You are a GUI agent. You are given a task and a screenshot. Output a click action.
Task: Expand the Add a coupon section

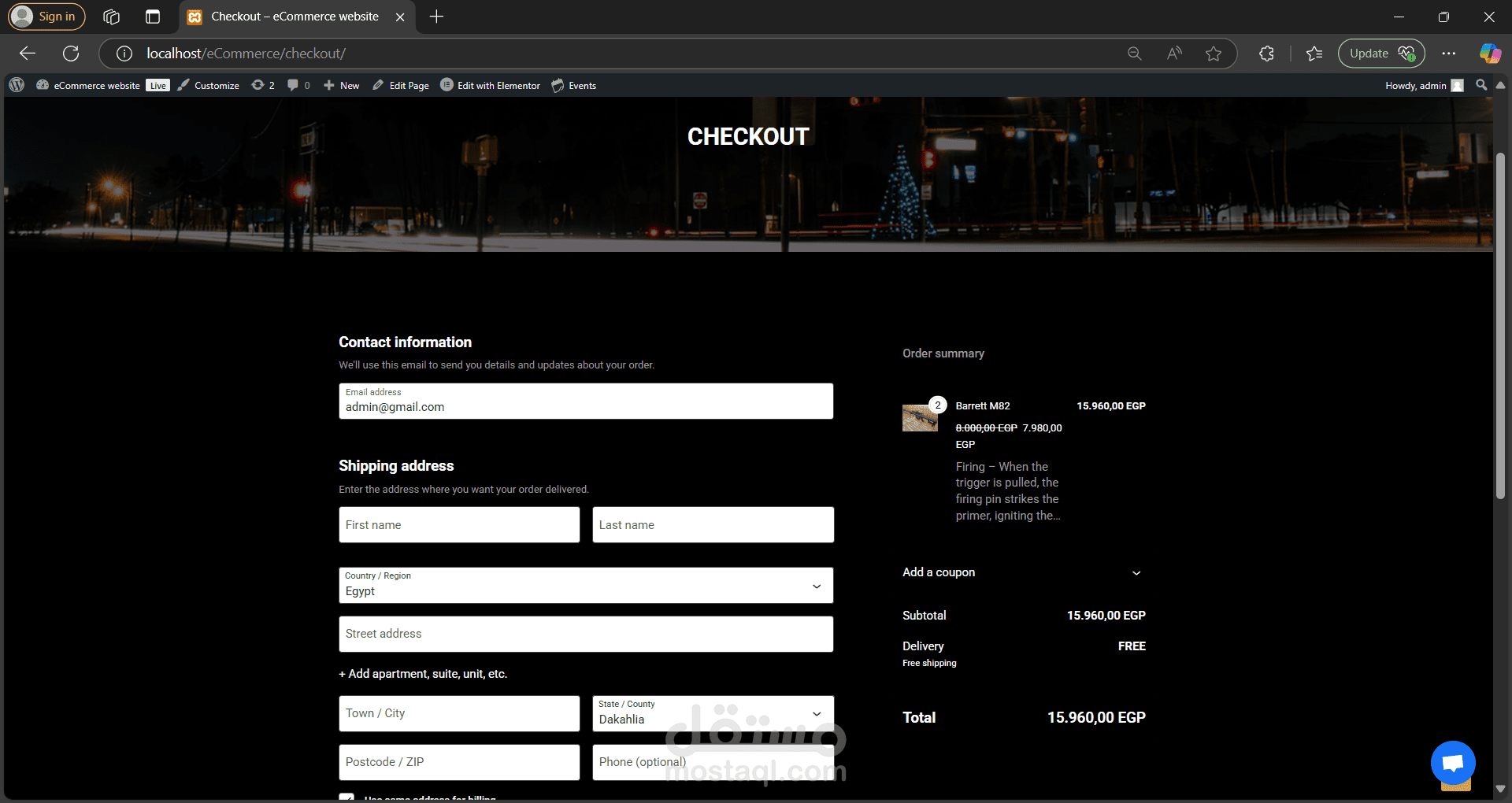[1022, 572]
